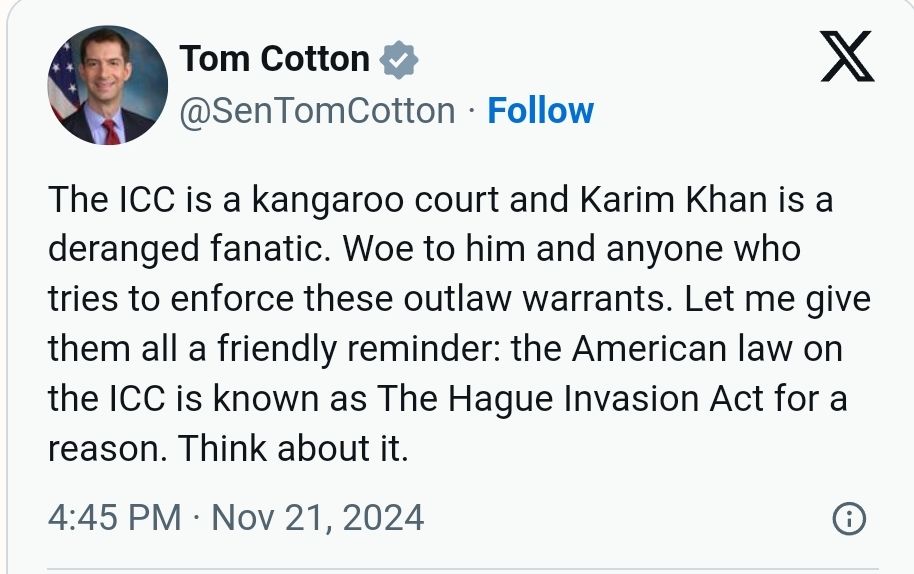Click the @SenTomCotton handle
This screenshot has width=914, height=574.
(x=317, y=110)
